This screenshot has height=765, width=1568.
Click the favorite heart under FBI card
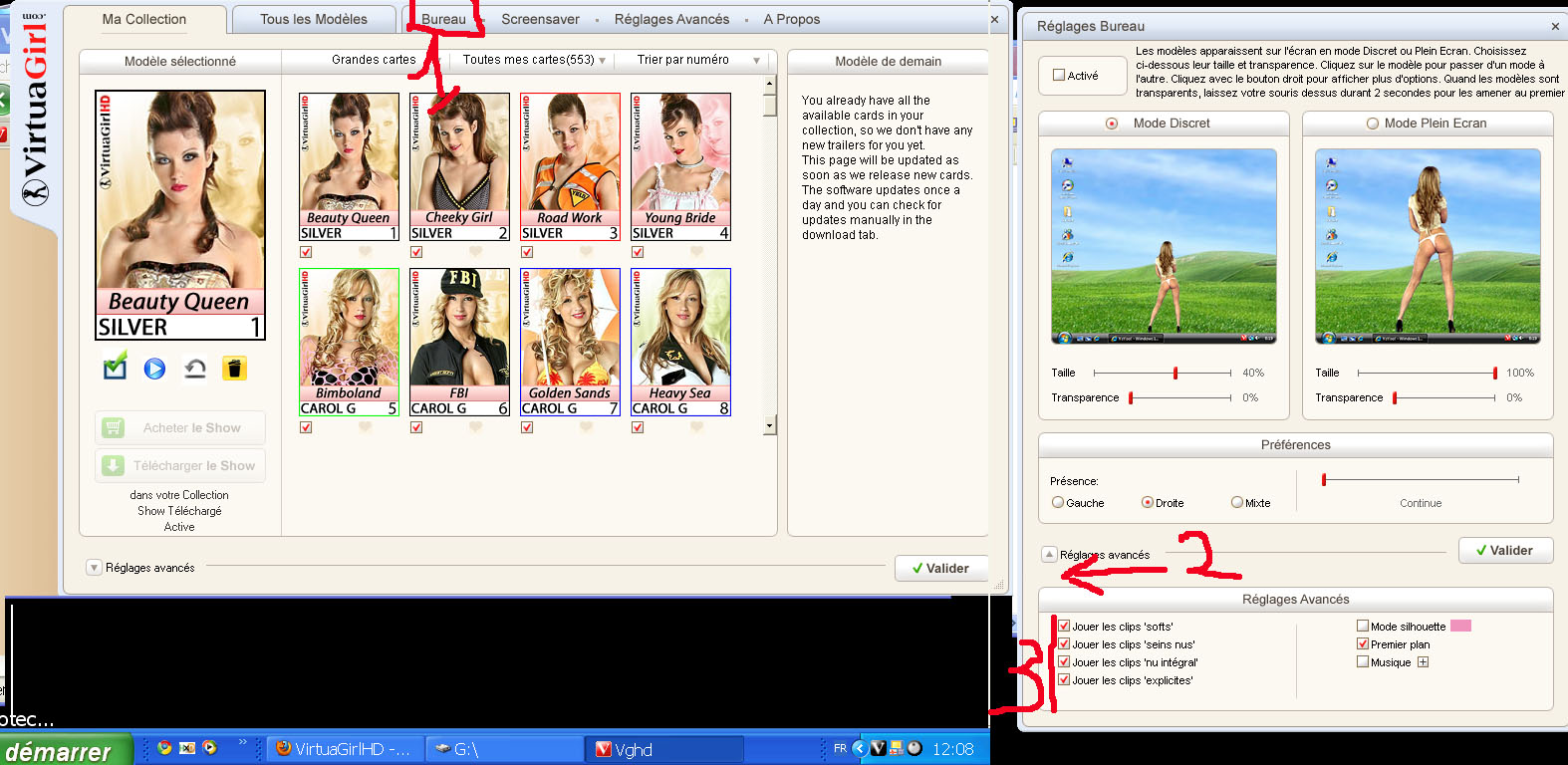tap(475, 427)
